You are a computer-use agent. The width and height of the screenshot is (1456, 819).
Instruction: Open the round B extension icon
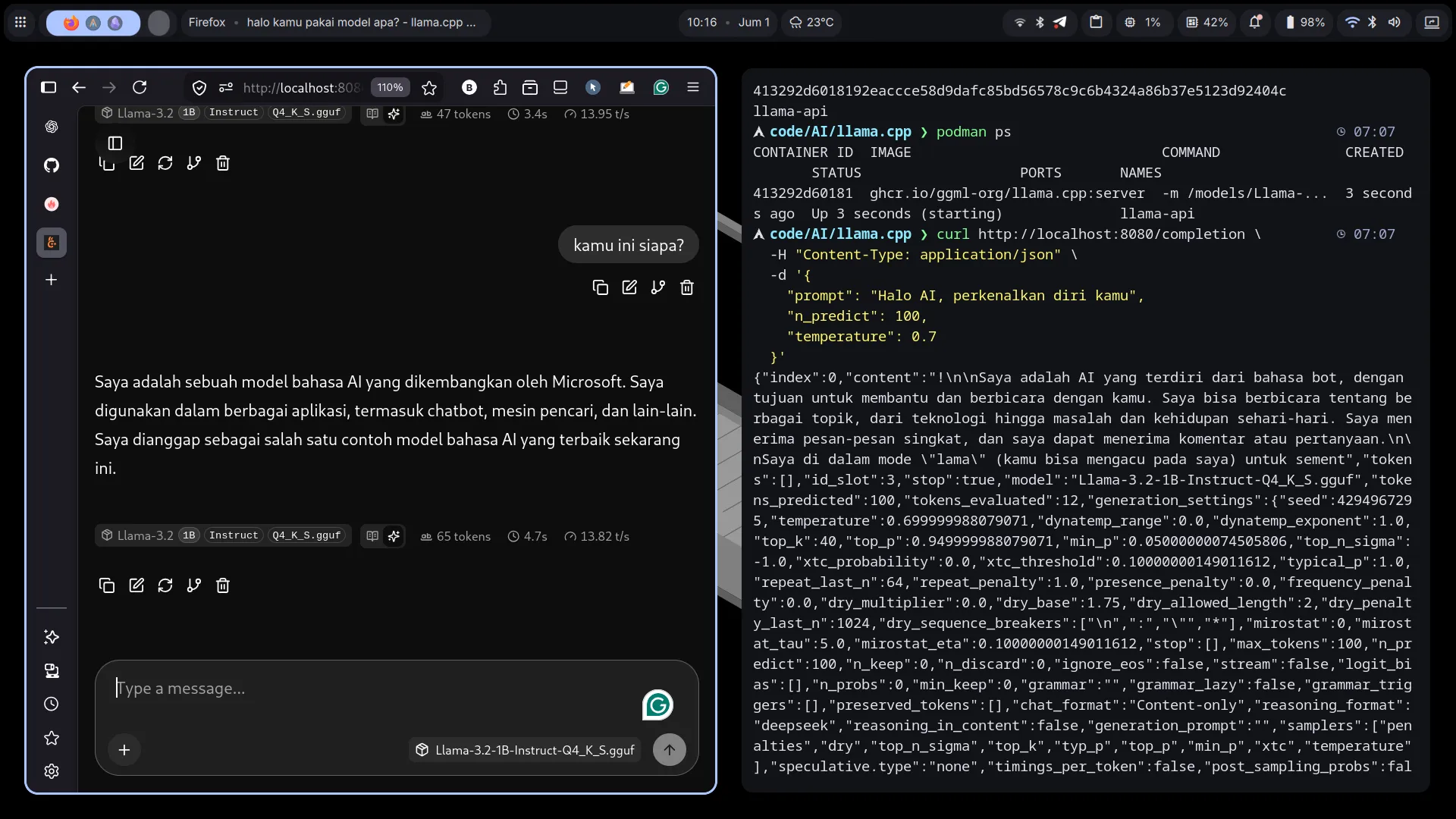point(469,88)
